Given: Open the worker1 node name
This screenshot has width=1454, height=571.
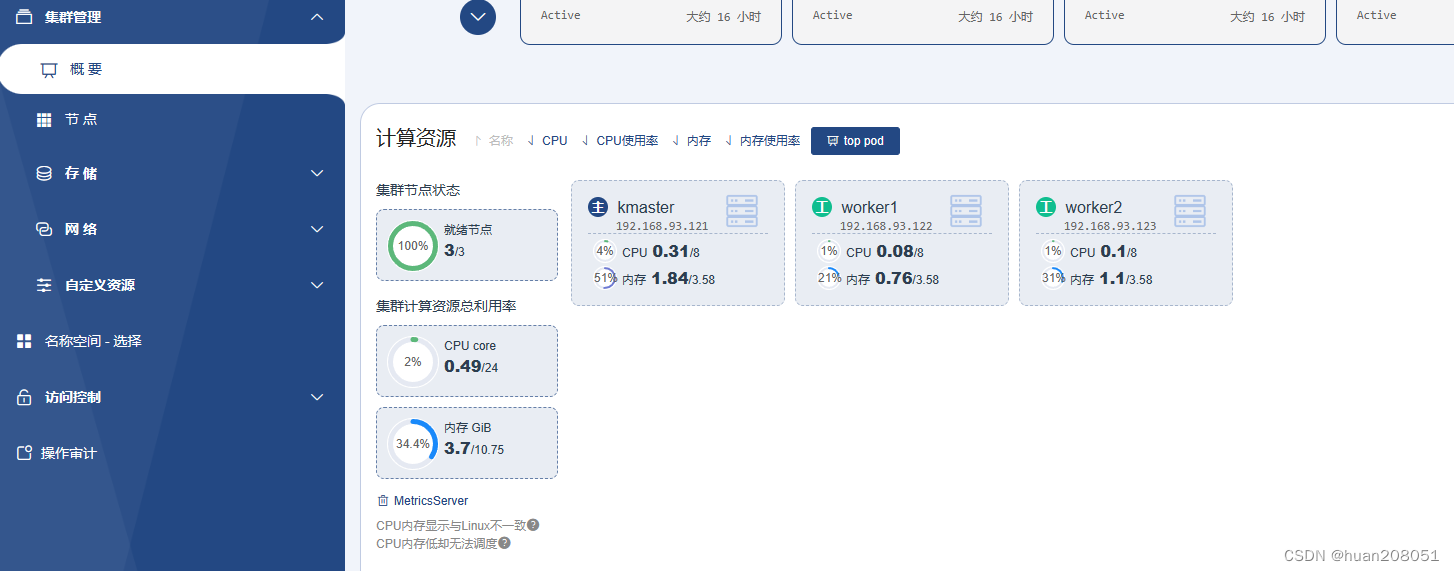Looking at the screenshot, I should (x=870, y=207).
